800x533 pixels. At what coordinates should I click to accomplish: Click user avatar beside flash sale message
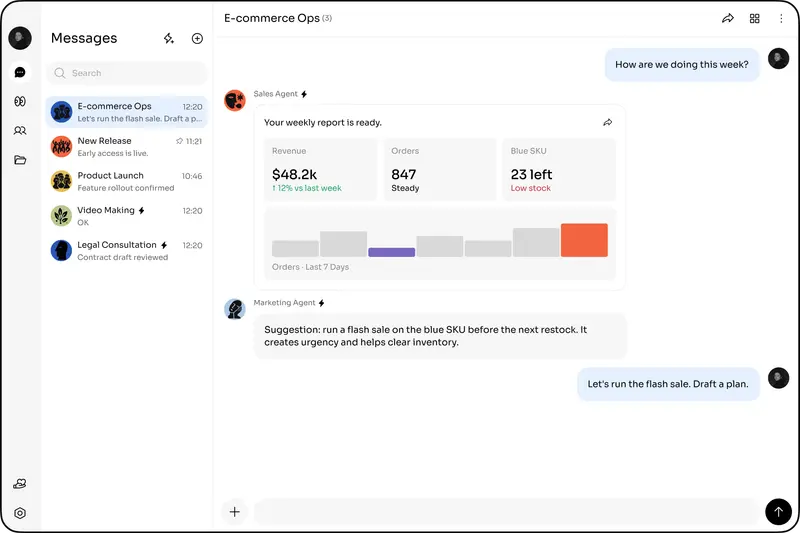click(779, 378)
